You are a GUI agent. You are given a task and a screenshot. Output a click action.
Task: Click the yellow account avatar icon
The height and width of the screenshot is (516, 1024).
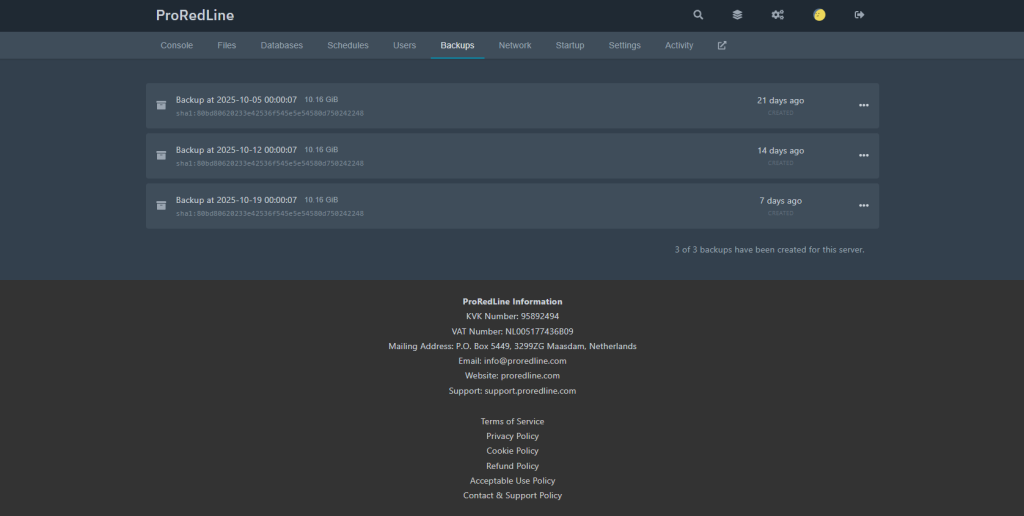point(819,15)
